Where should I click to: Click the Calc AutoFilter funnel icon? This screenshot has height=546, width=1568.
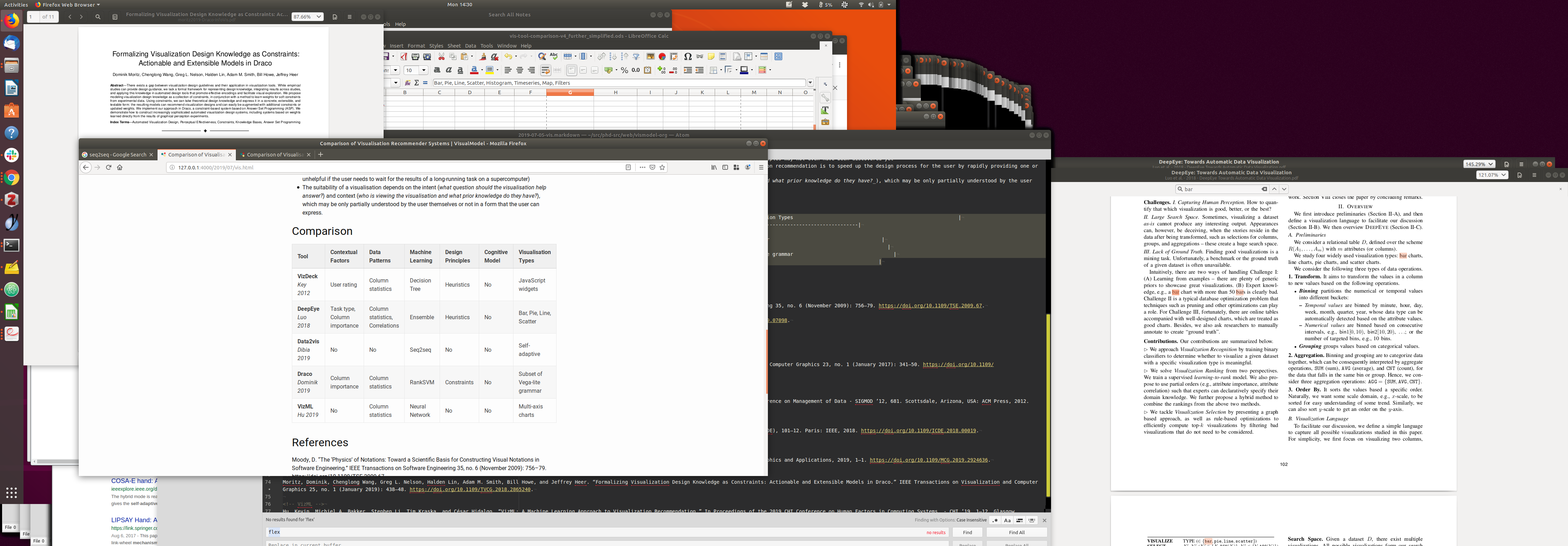[x=636, y=57]
